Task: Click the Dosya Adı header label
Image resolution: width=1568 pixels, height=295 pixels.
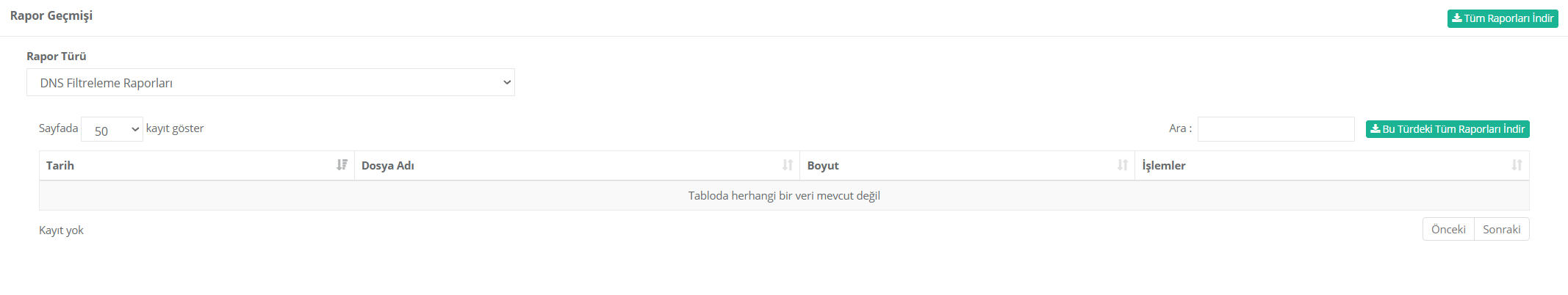Action: coord(388,166)
